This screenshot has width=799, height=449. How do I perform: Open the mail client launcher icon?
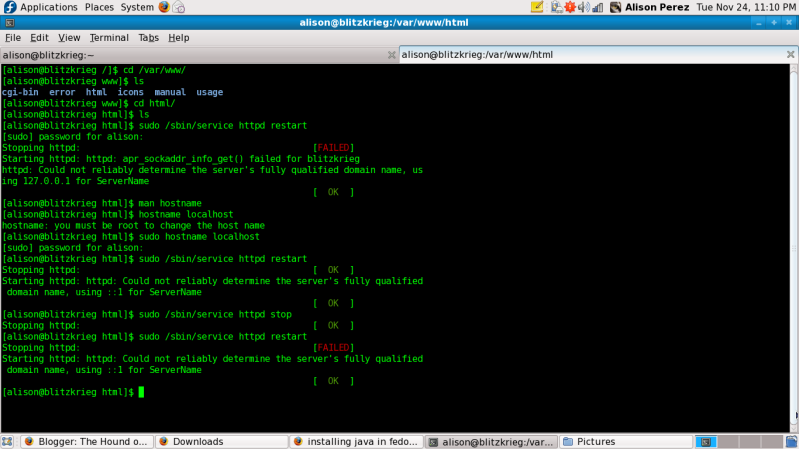click(x=179, y=7)
